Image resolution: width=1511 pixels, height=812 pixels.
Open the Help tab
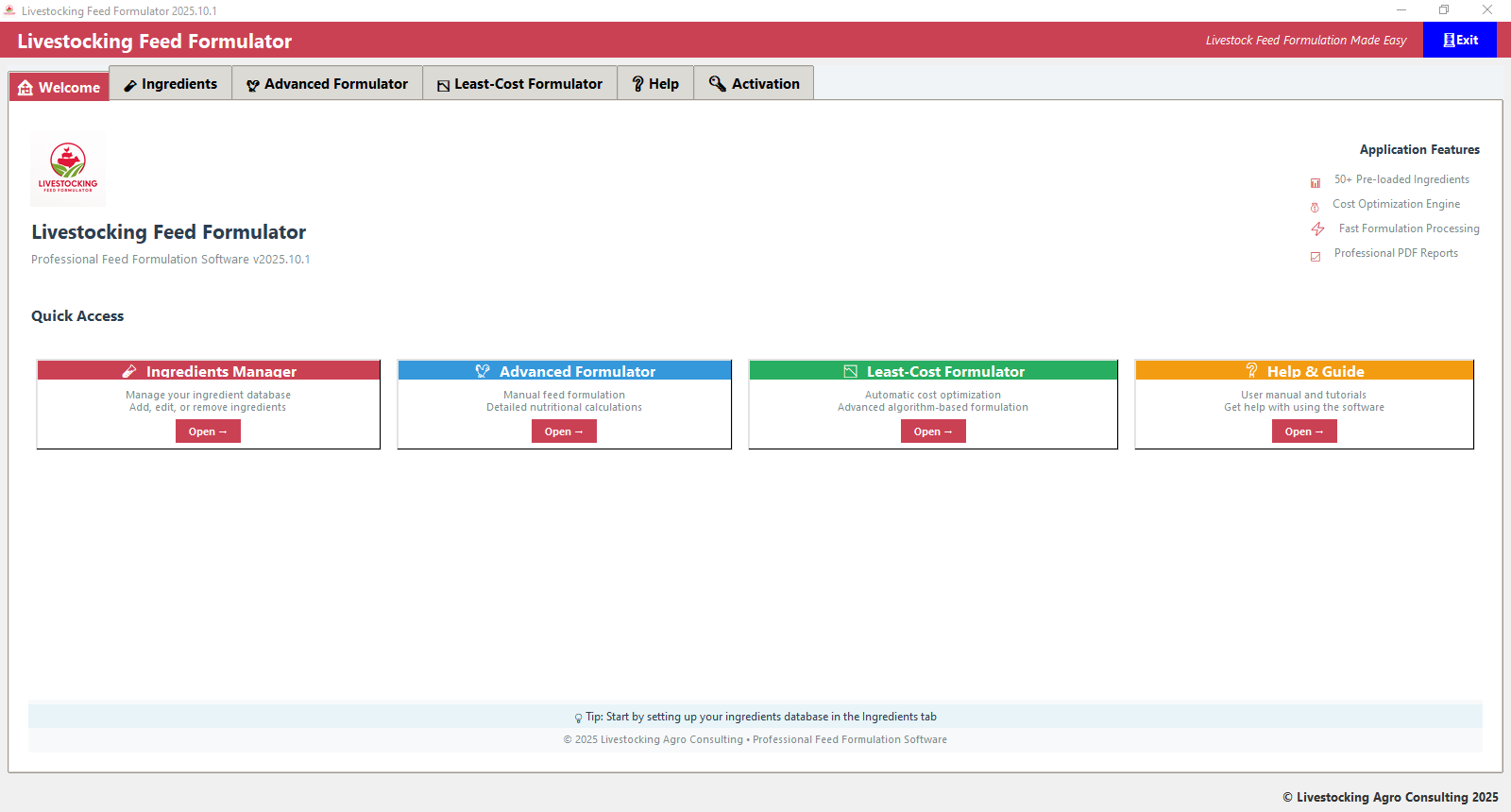(655, 84)
